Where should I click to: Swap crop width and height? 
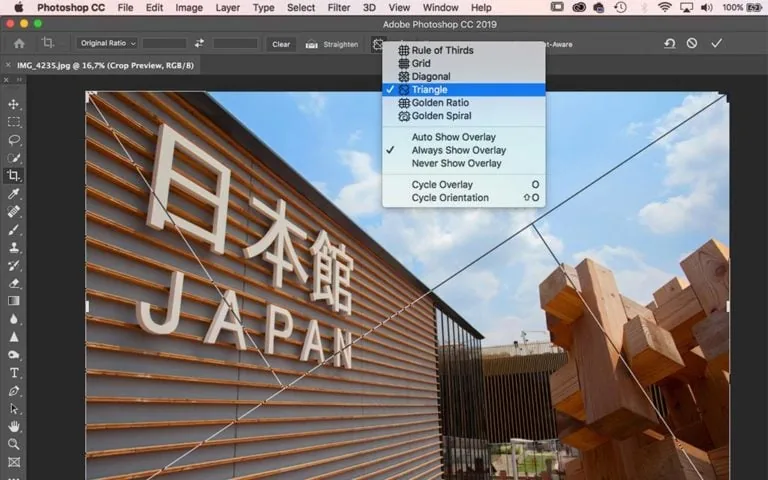[199, 43]
